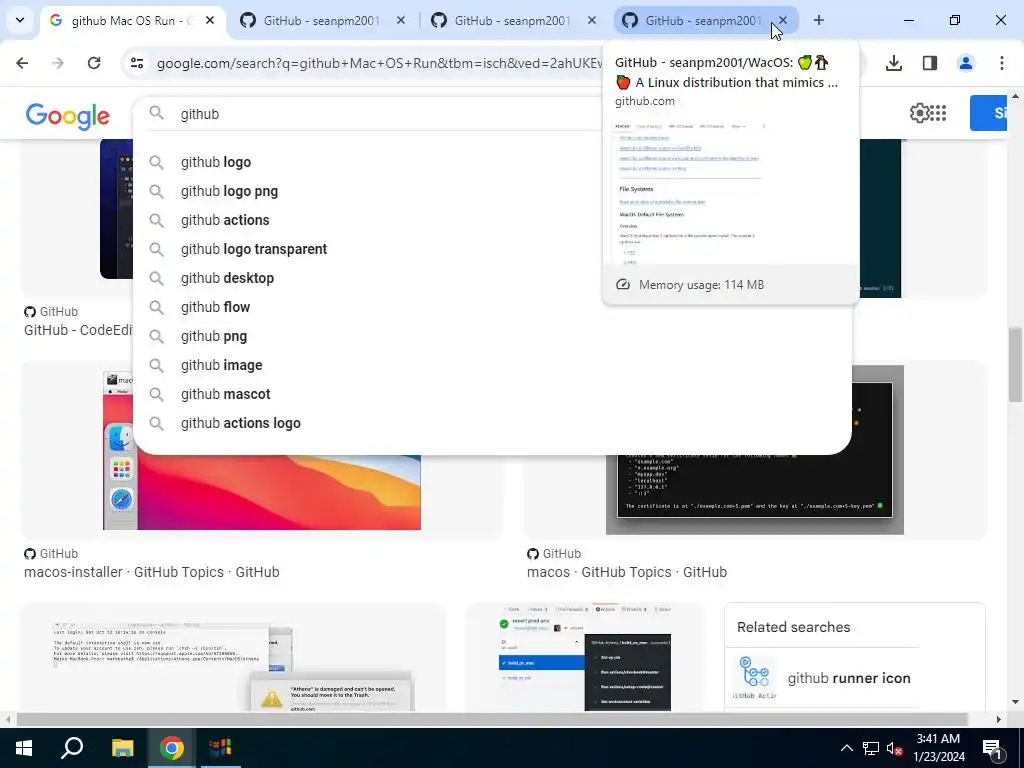This screenshot has width=1024, height=768.
Task: Open the colorful app next to Chrome on taskbar
Action: [220, 748]
